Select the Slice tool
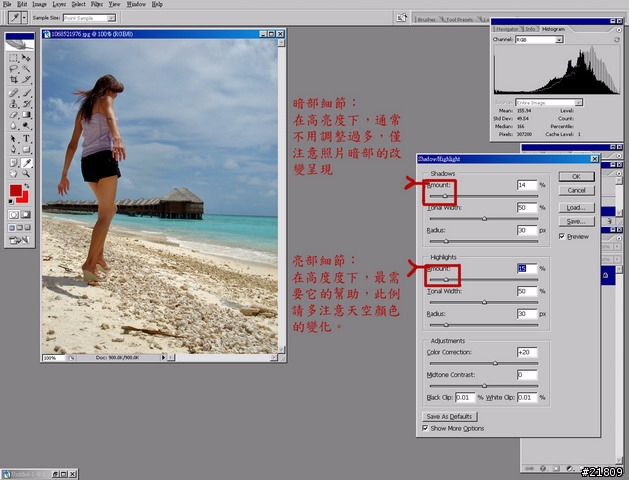This screenshot has height=480, width=629. coord(26,79)
